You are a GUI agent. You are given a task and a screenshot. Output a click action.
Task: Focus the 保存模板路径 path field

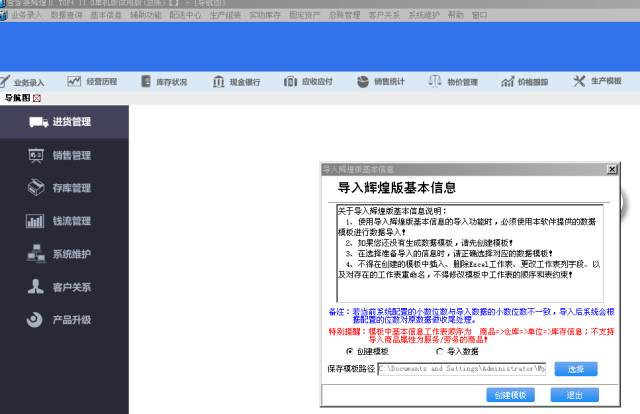tap(462, 369)
